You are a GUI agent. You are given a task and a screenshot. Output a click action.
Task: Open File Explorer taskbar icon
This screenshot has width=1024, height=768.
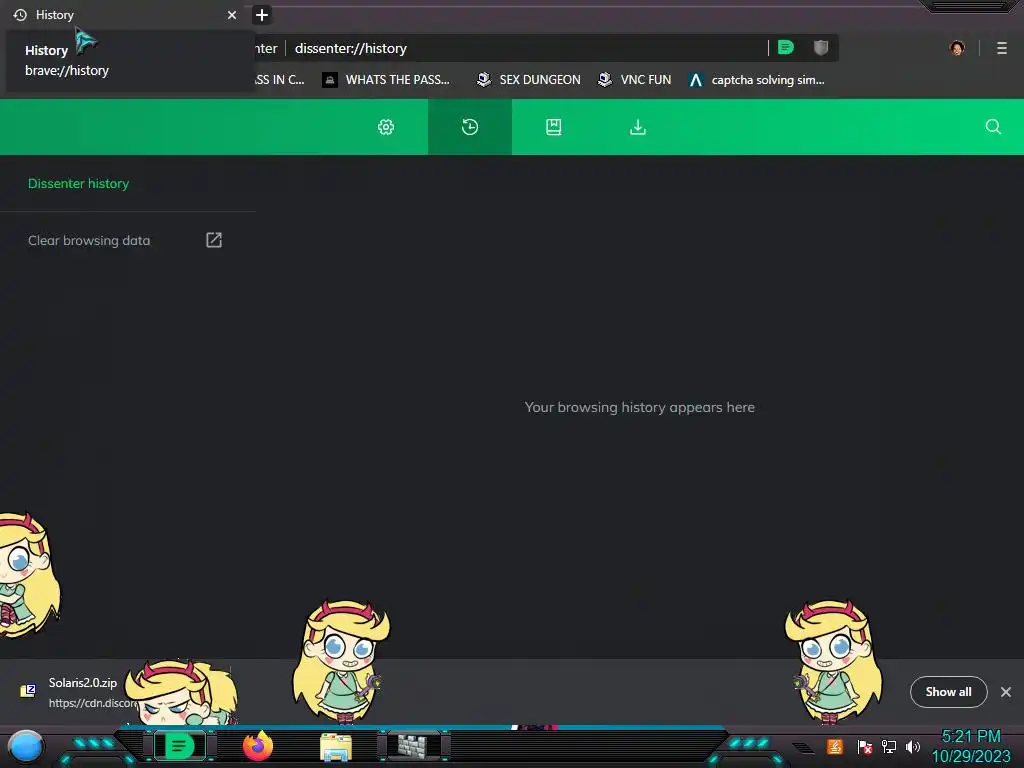(336, 747)
